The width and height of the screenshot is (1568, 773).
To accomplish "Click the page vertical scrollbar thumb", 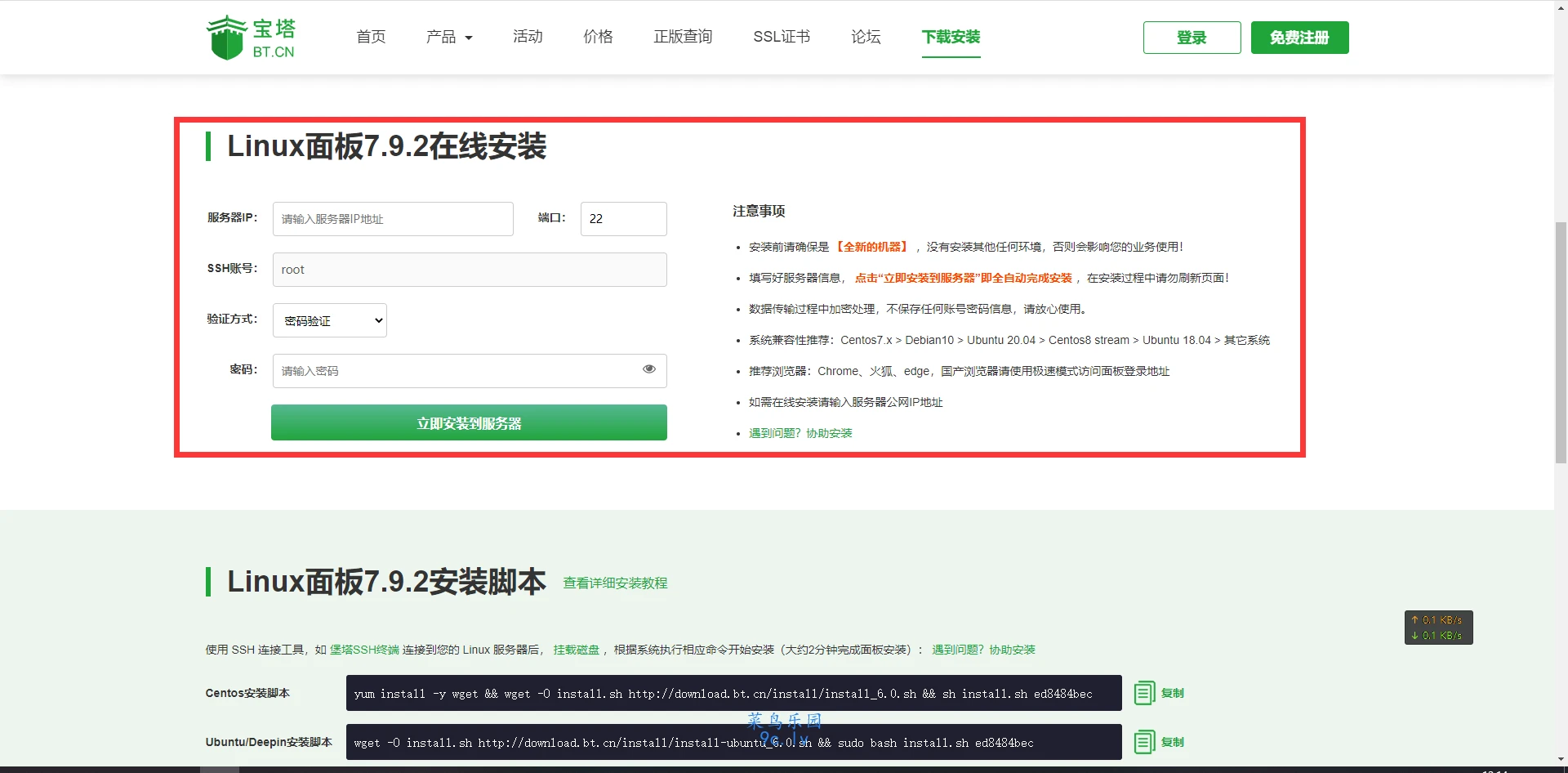I will [1561, 343].
